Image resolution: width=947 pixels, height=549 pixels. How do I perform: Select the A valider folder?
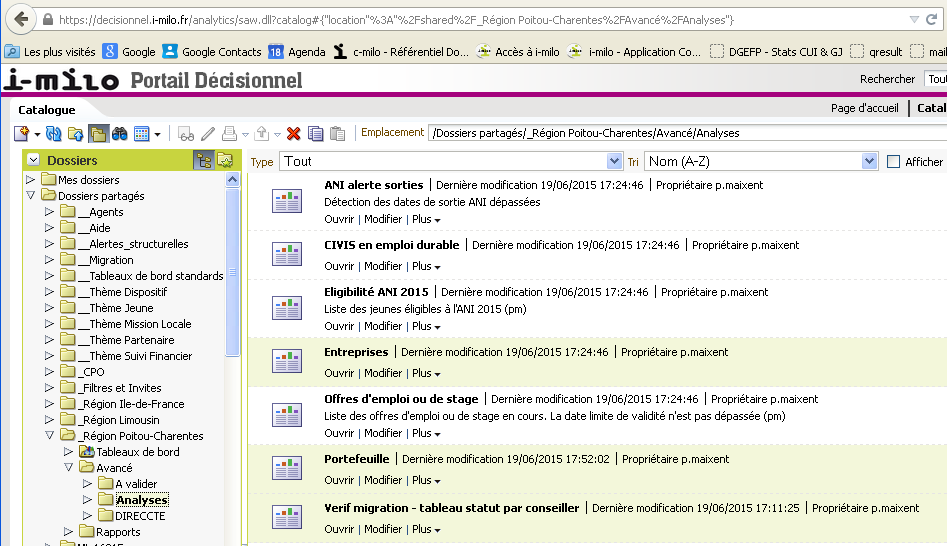[136, 484]
